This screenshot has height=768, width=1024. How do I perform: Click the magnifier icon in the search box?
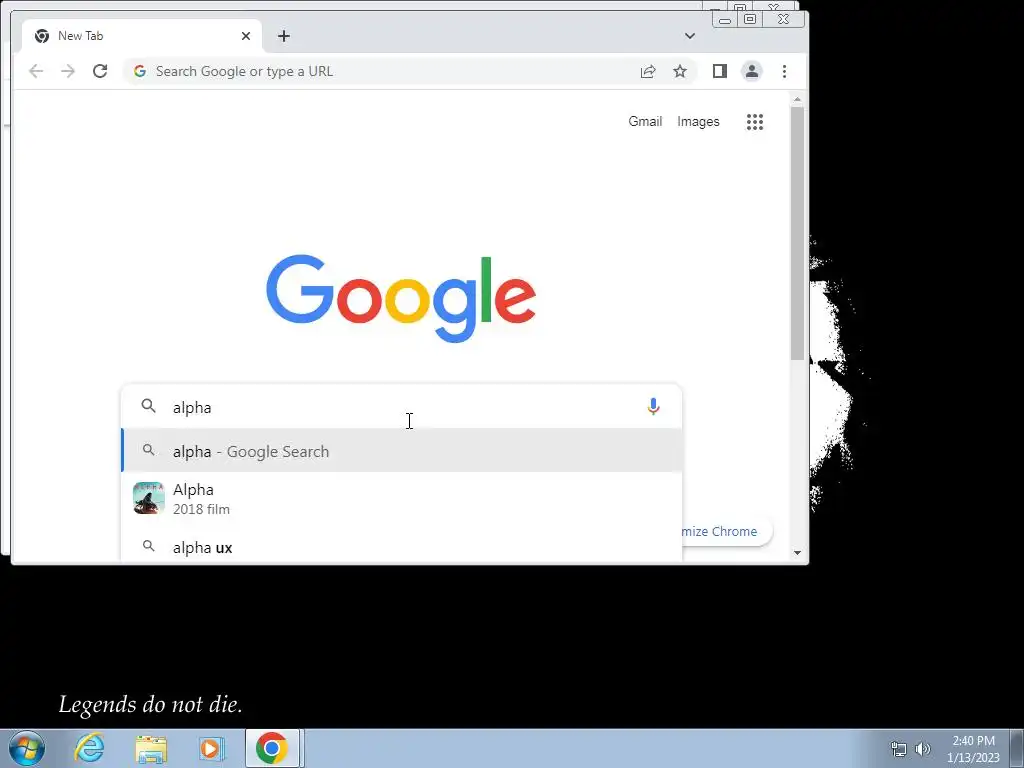tap(149, 406)
